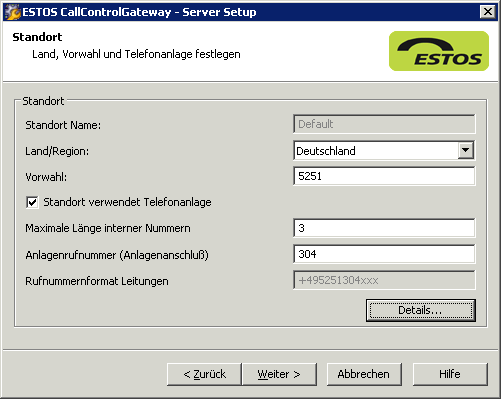Cancel setup with Abbrechen

tap(364, 374)
